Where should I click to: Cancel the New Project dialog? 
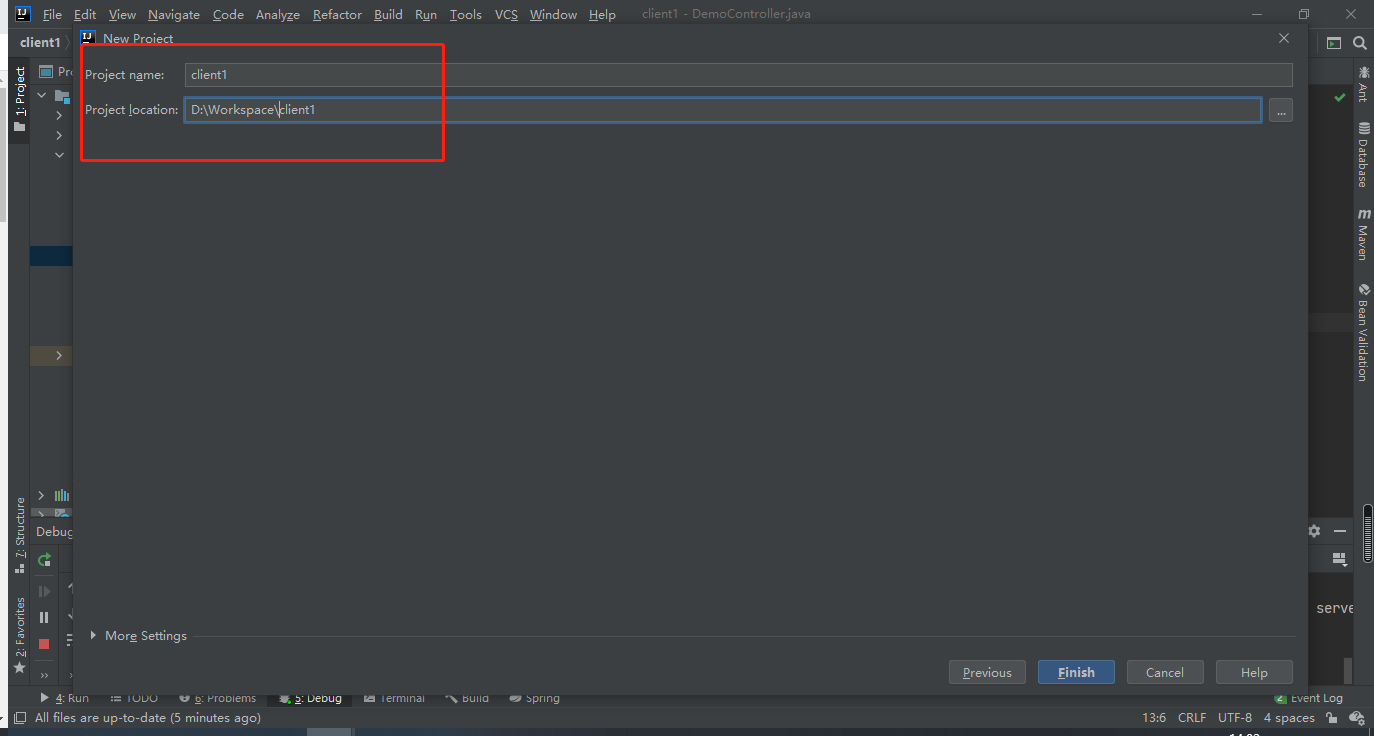pyautogui.click(x=1164, y=672)
